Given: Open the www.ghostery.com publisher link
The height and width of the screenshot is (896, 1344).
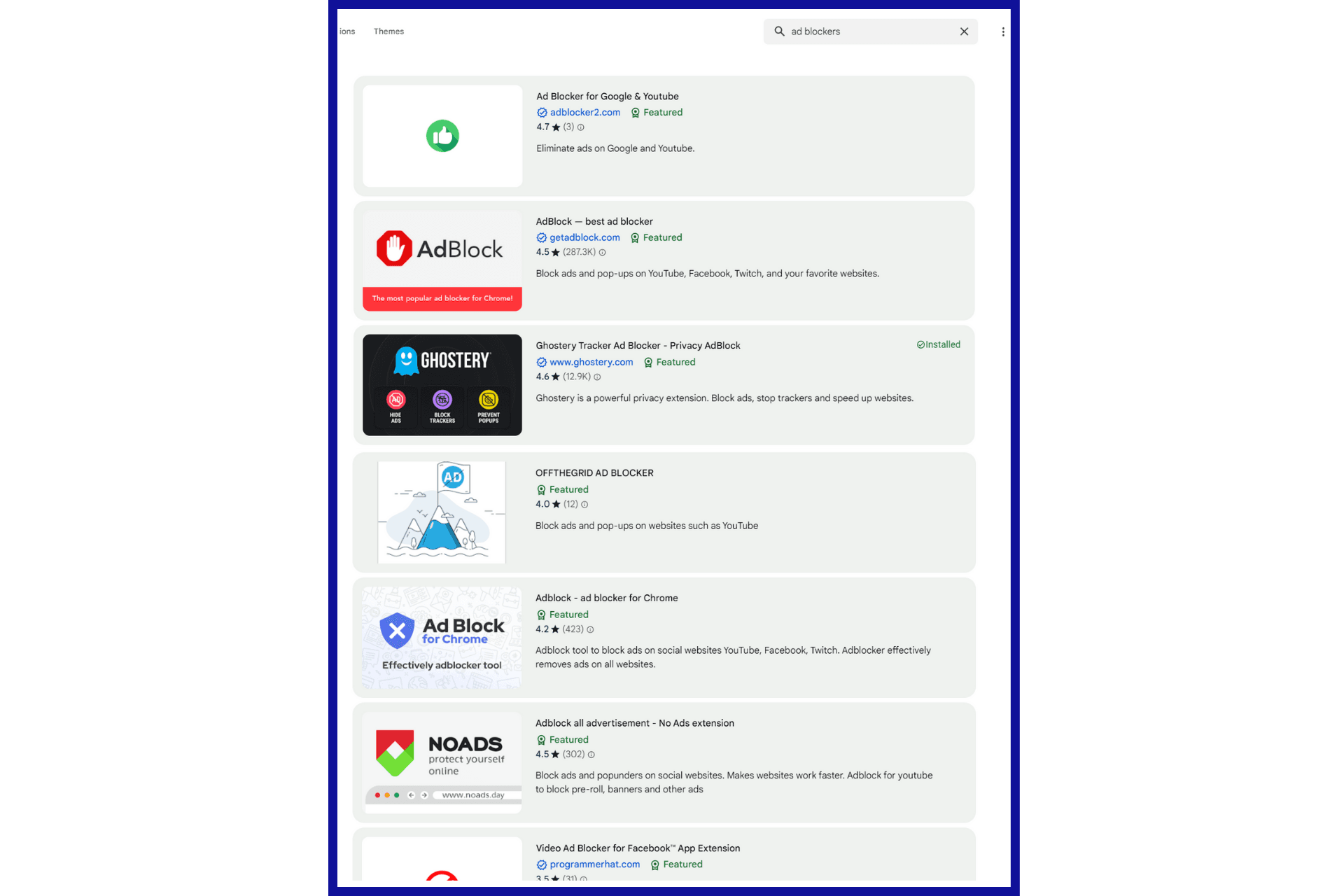Looking at the screenshot, I should (591, 363).
